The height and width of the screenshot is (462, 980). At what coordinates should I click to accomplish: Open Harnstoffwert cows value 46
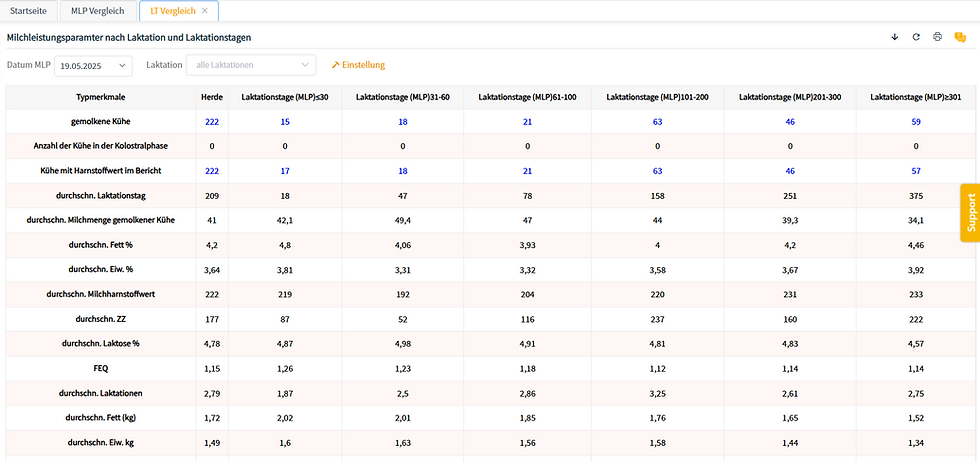790,171
